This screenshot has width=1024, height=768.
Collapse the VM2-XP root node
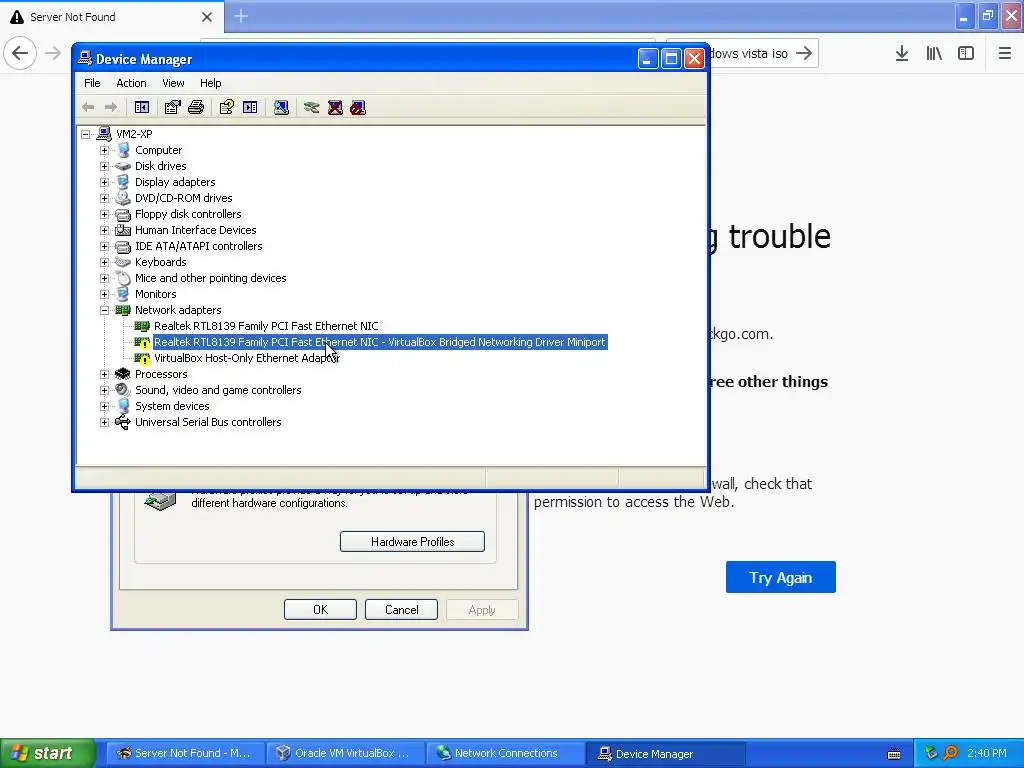(86, 134)
